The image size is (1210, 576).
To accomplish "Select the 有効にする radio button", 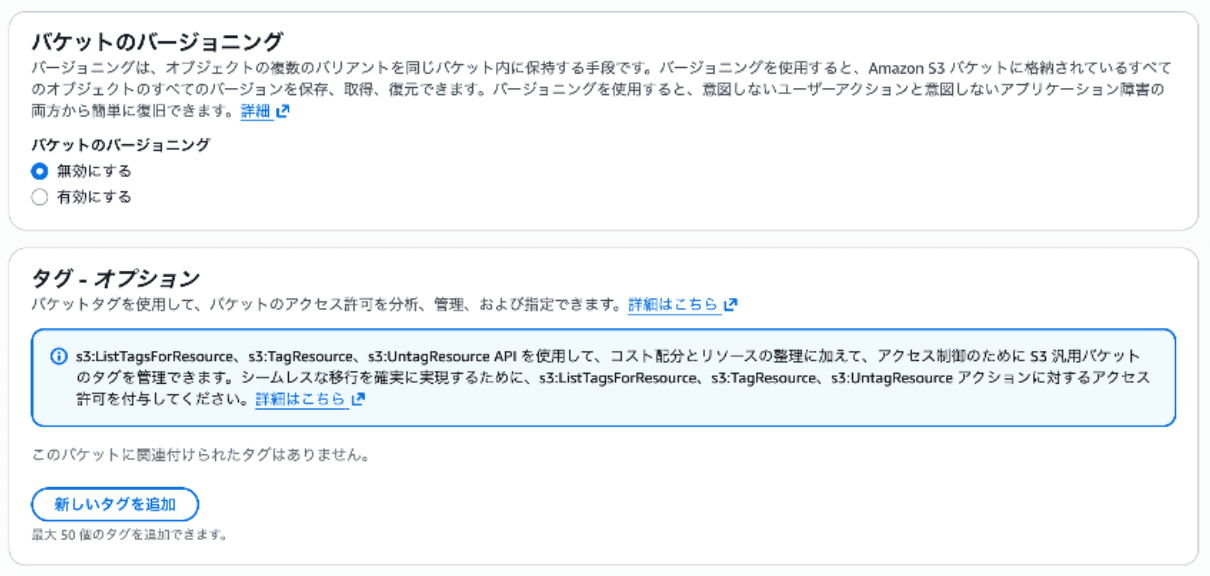I will (40, 197).
